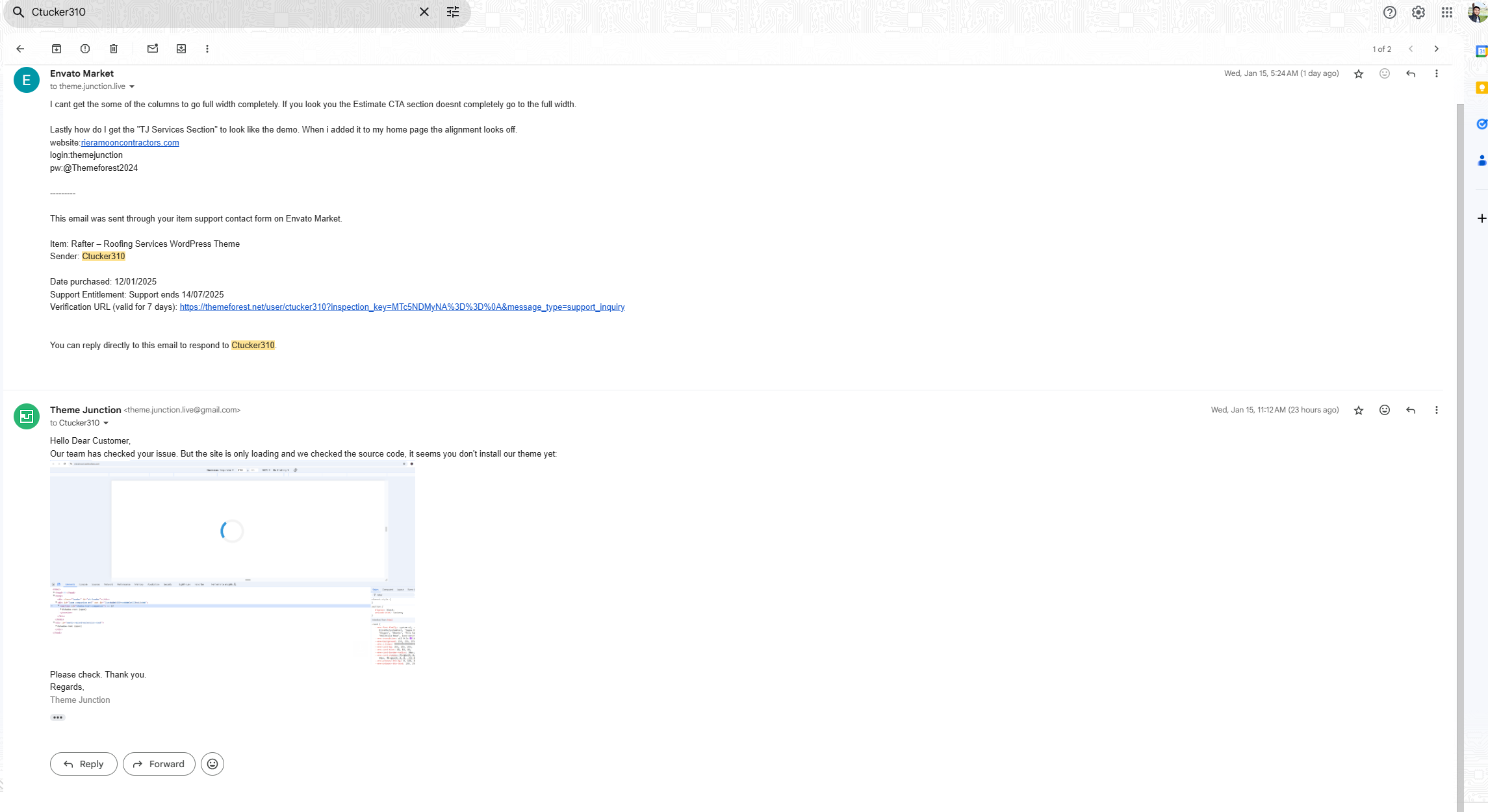
Task: Click the Reply button
Action: (x=84, y=764)
